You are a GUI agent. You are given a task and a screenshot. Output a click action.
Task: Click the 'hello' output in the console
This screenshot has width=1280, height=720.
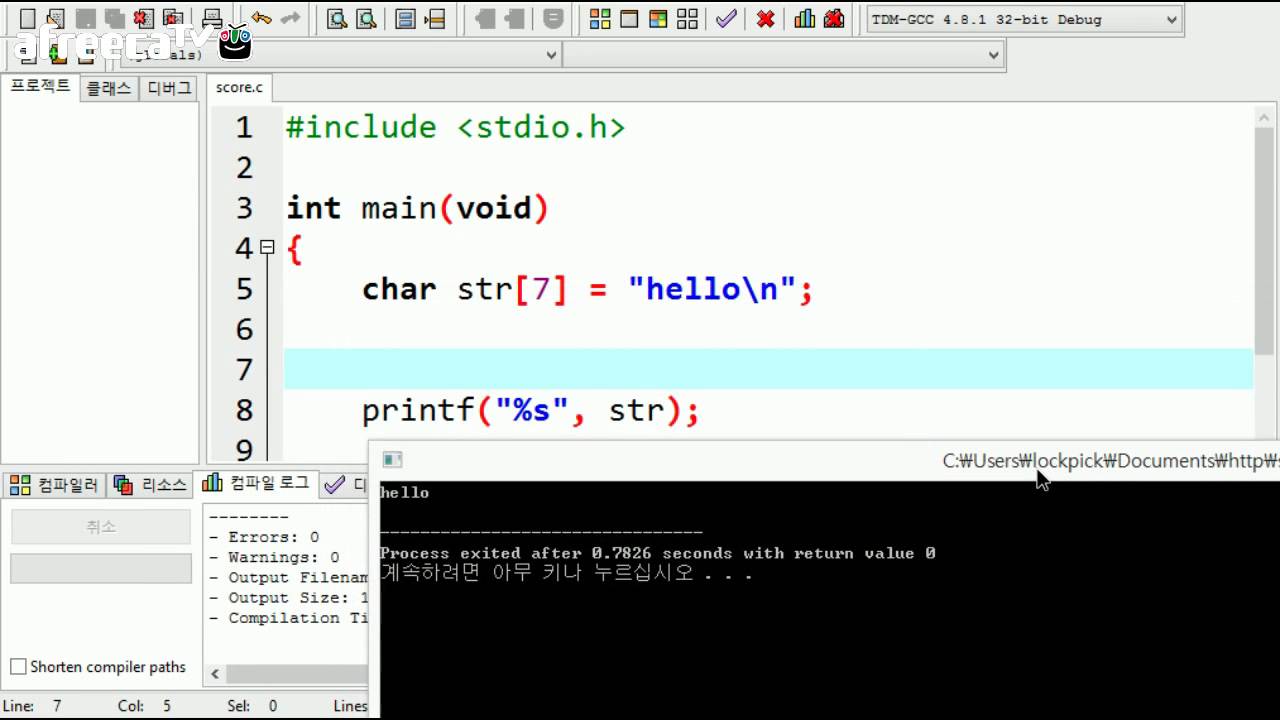click(404, 492)
